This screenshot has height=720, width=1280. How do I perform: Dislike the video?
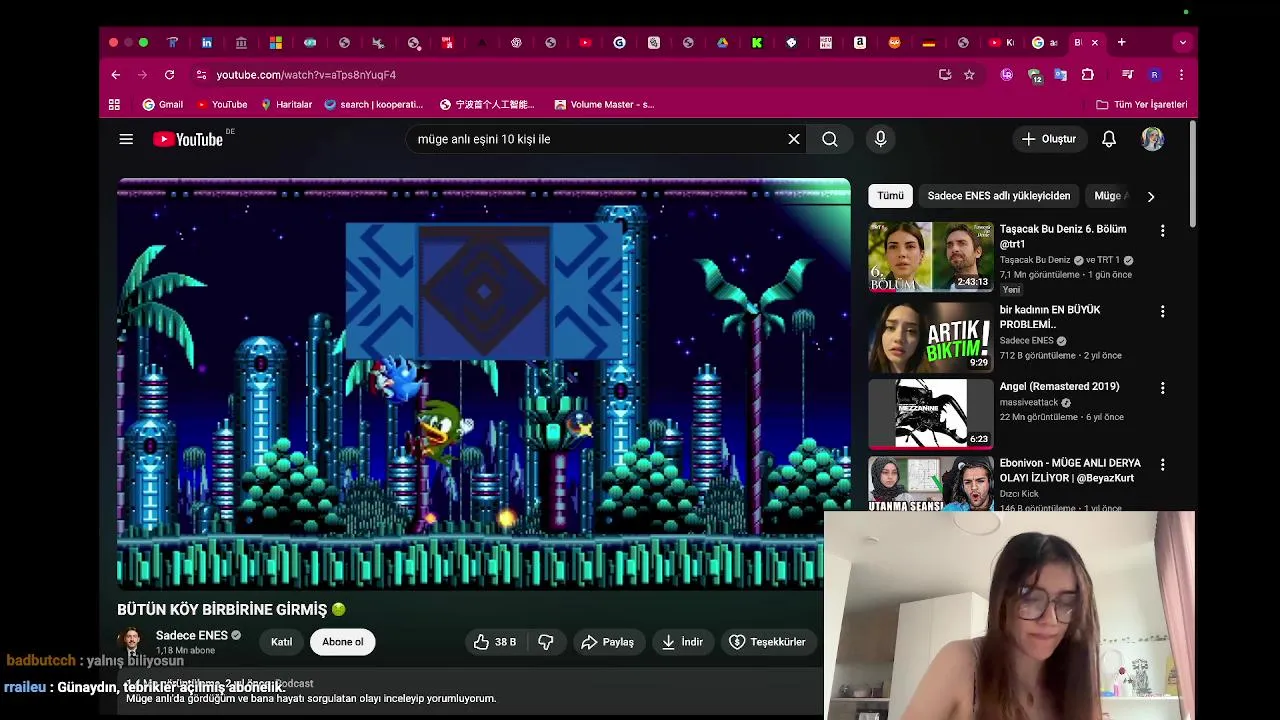(546, 642)
